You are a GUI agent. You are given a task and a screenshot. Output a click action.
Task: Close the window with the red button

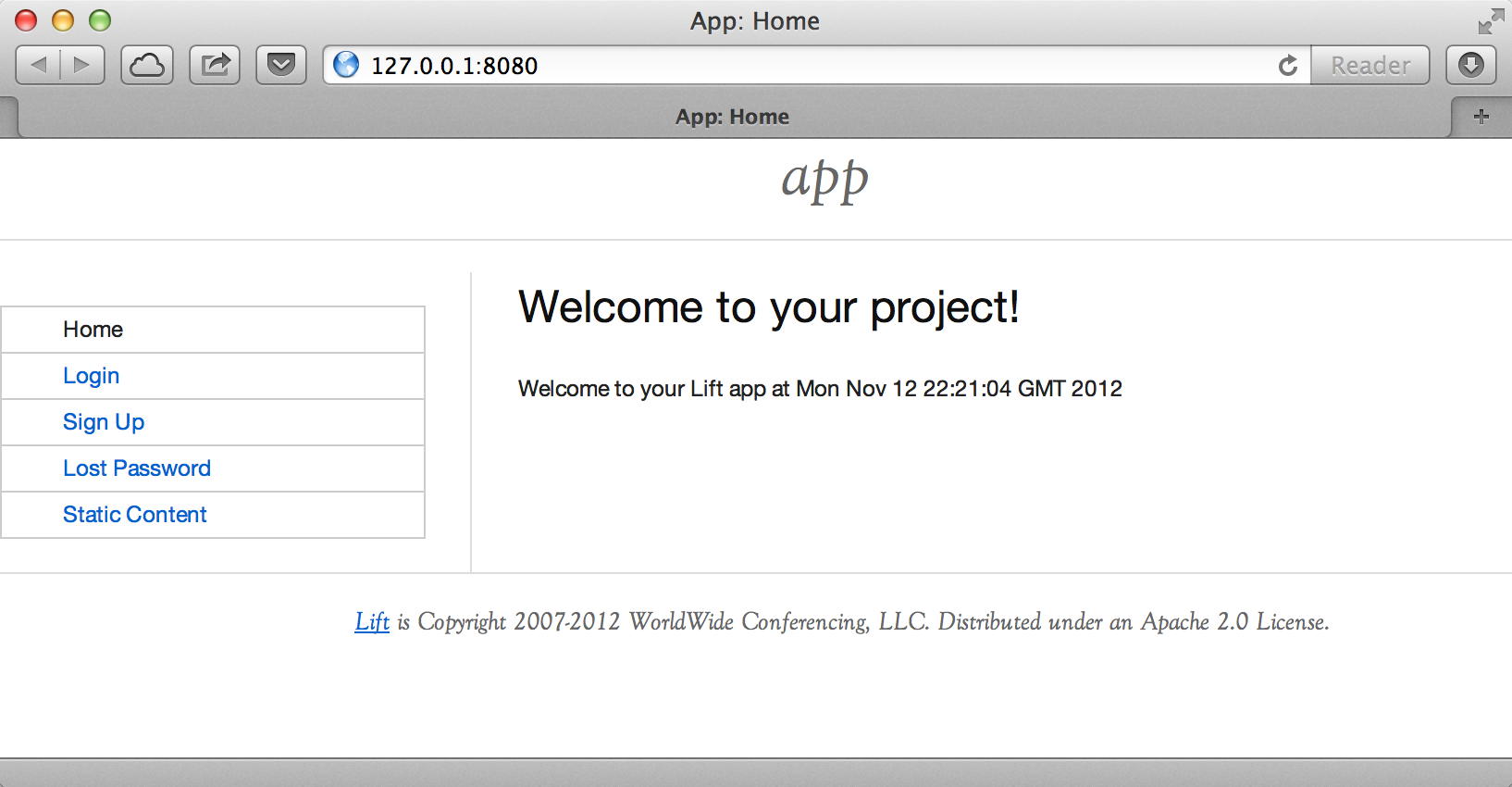click(x=26, y=20)
